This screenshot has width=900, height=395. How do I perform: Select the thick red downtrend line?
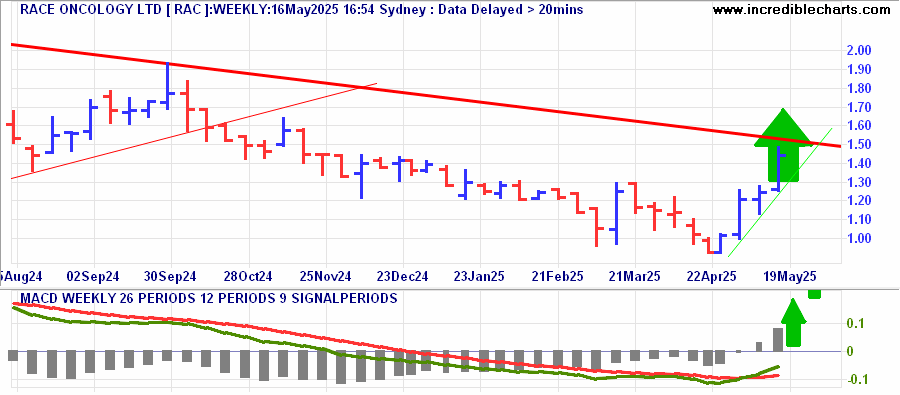coord(426,95)
